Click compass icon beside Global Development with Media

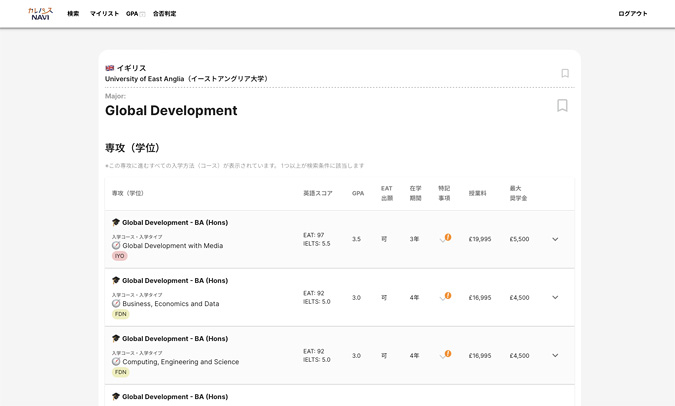click(x=116, y=245)
